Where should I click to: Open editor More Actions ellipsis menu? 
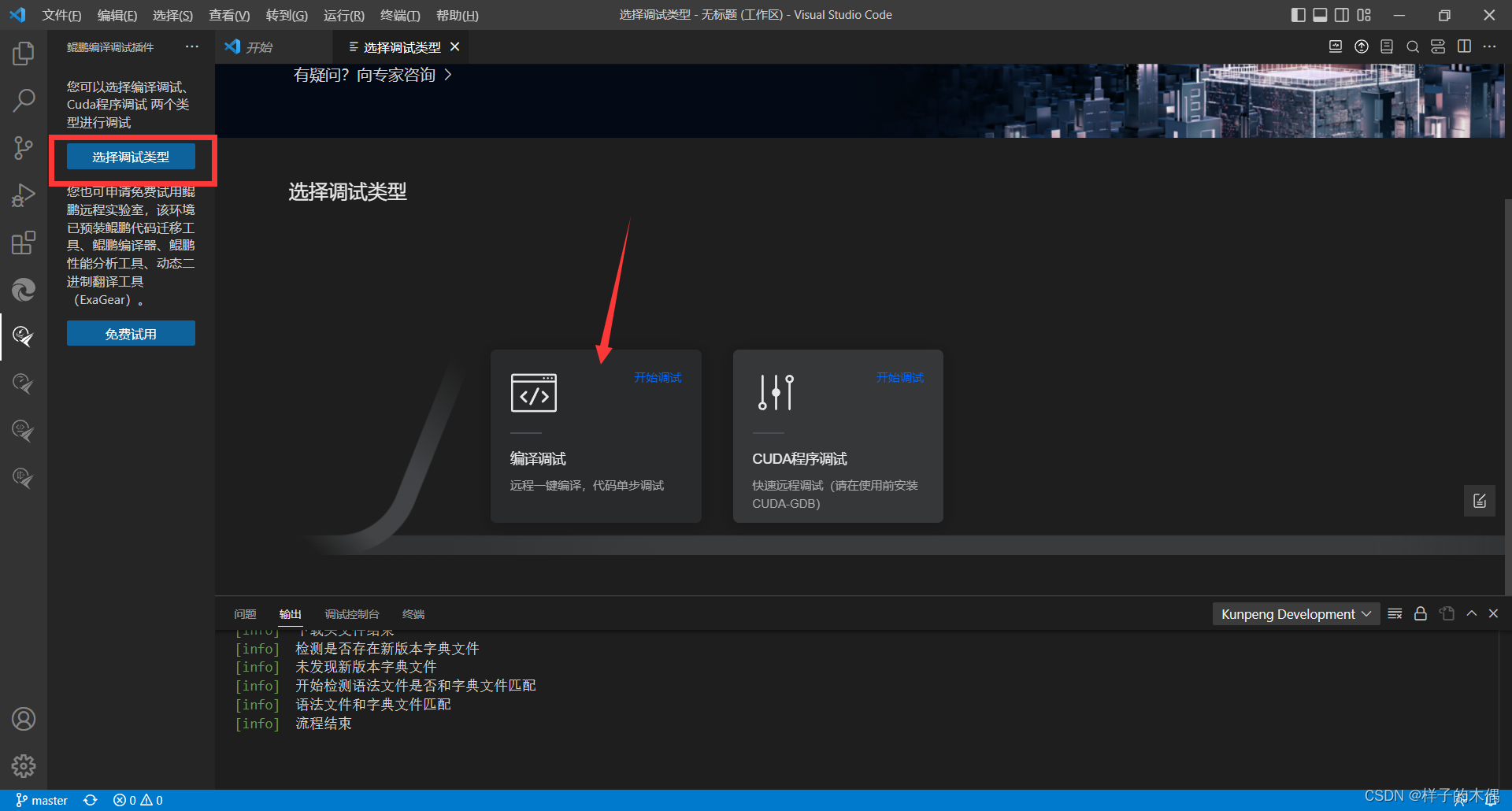1489,47
